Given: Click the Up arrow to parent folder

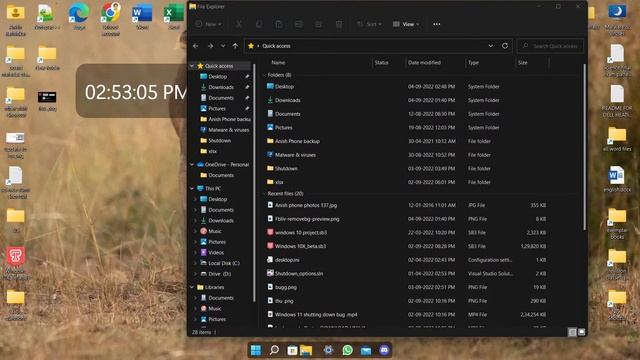Looking at the screenshot, I should 235,46.
